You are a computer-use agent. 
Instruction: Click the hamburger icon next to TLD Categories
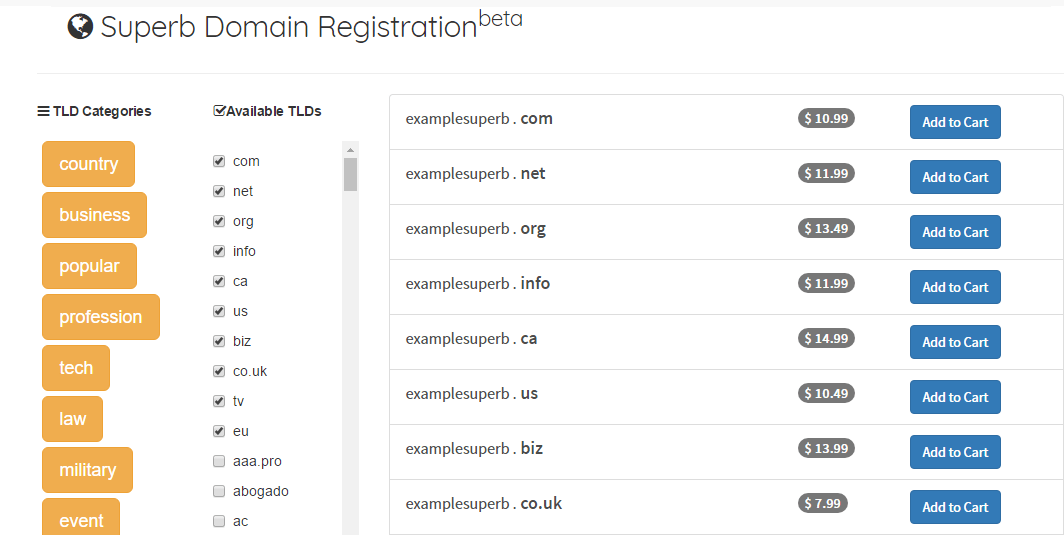[x=43, y=111]
